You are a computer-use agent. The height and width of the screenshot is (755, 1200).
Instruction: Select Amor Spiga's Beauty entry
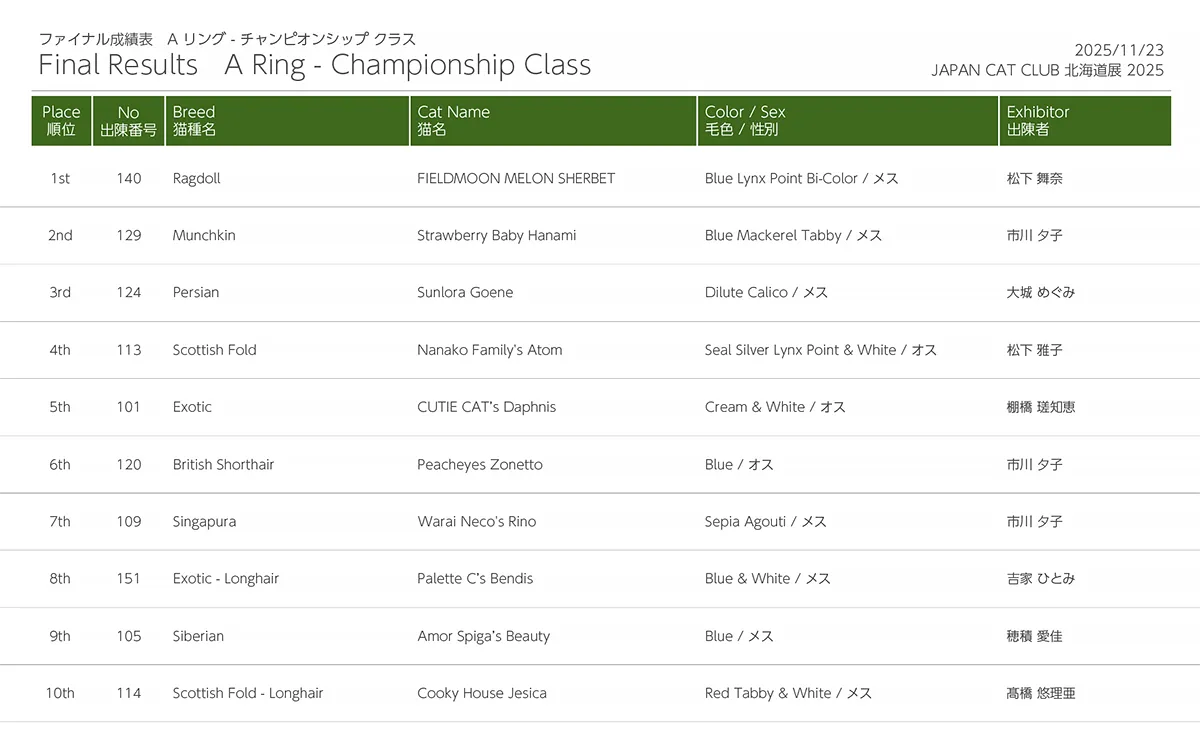pos(484,636)
